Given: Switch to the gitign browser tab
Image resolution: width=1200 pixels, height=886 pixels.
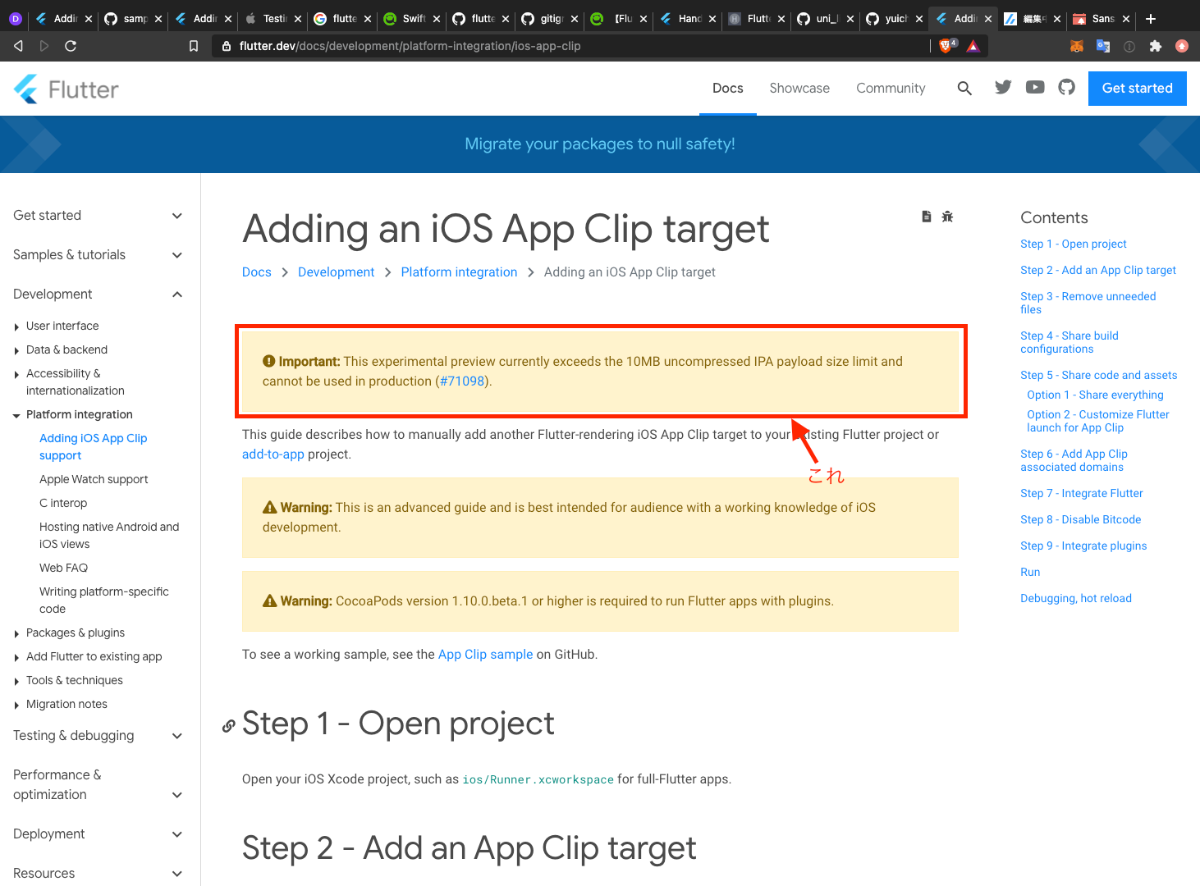Looking at the screenshot, I should (x=551, y=18).
